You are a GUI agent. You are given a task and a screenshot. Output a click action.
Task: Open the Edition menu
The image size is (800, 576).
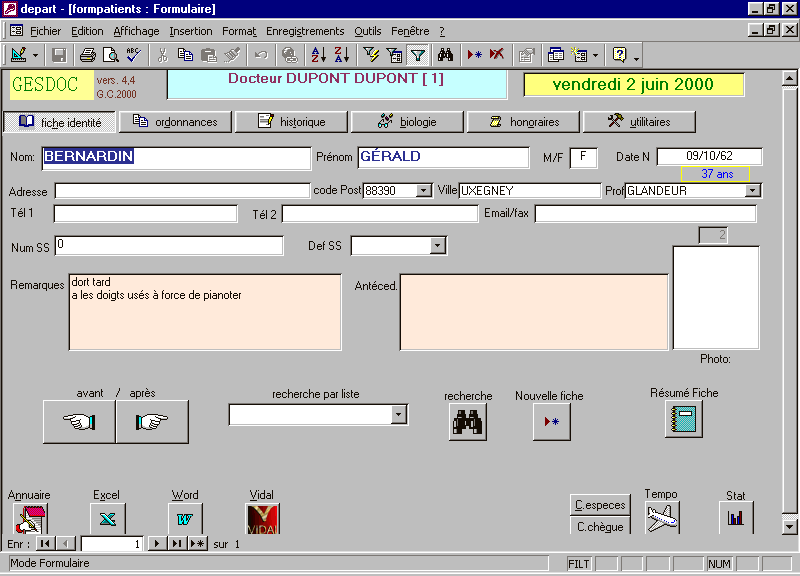pos(87,31)
